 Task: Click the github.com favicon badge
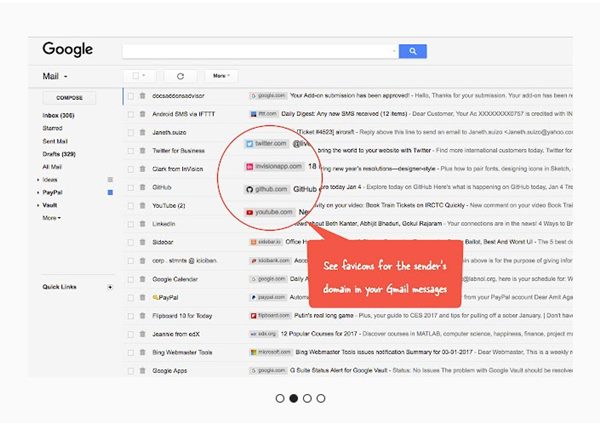(x=267, y=189)
